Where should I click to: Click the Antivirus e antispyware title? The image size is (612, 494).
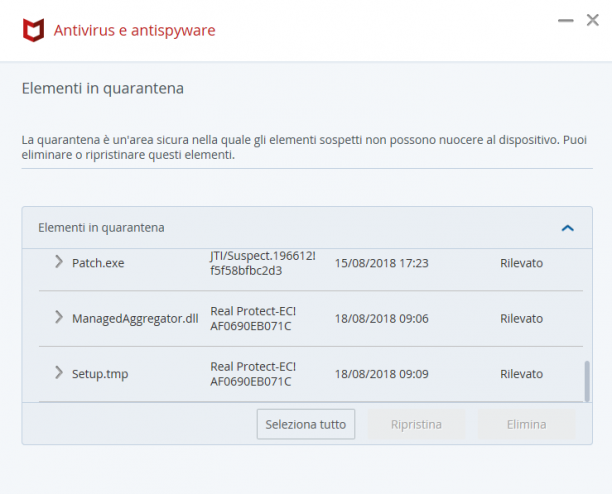pos(134,30)
